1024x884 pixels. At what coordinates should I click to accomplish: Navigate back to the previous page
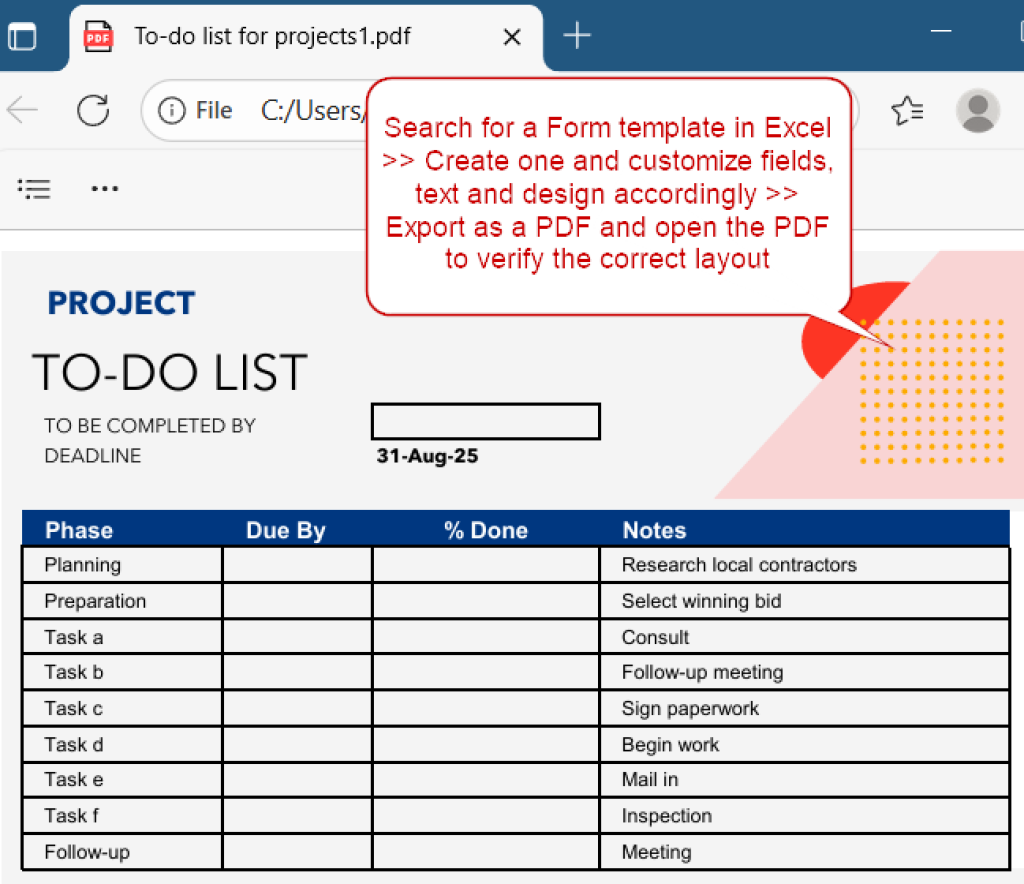pyautogui.click(x=22, y=111)
